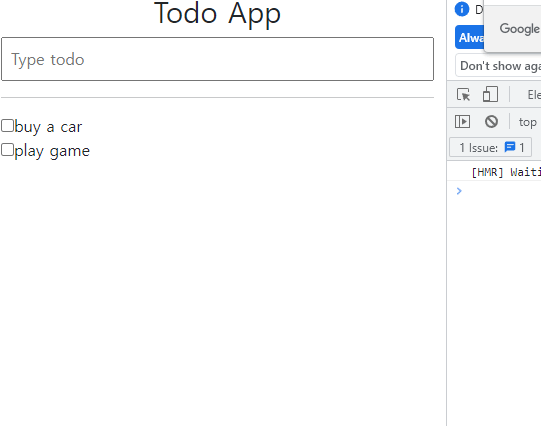Click the Google text in the popup
The image size is (541, 426).
[520, 29]
